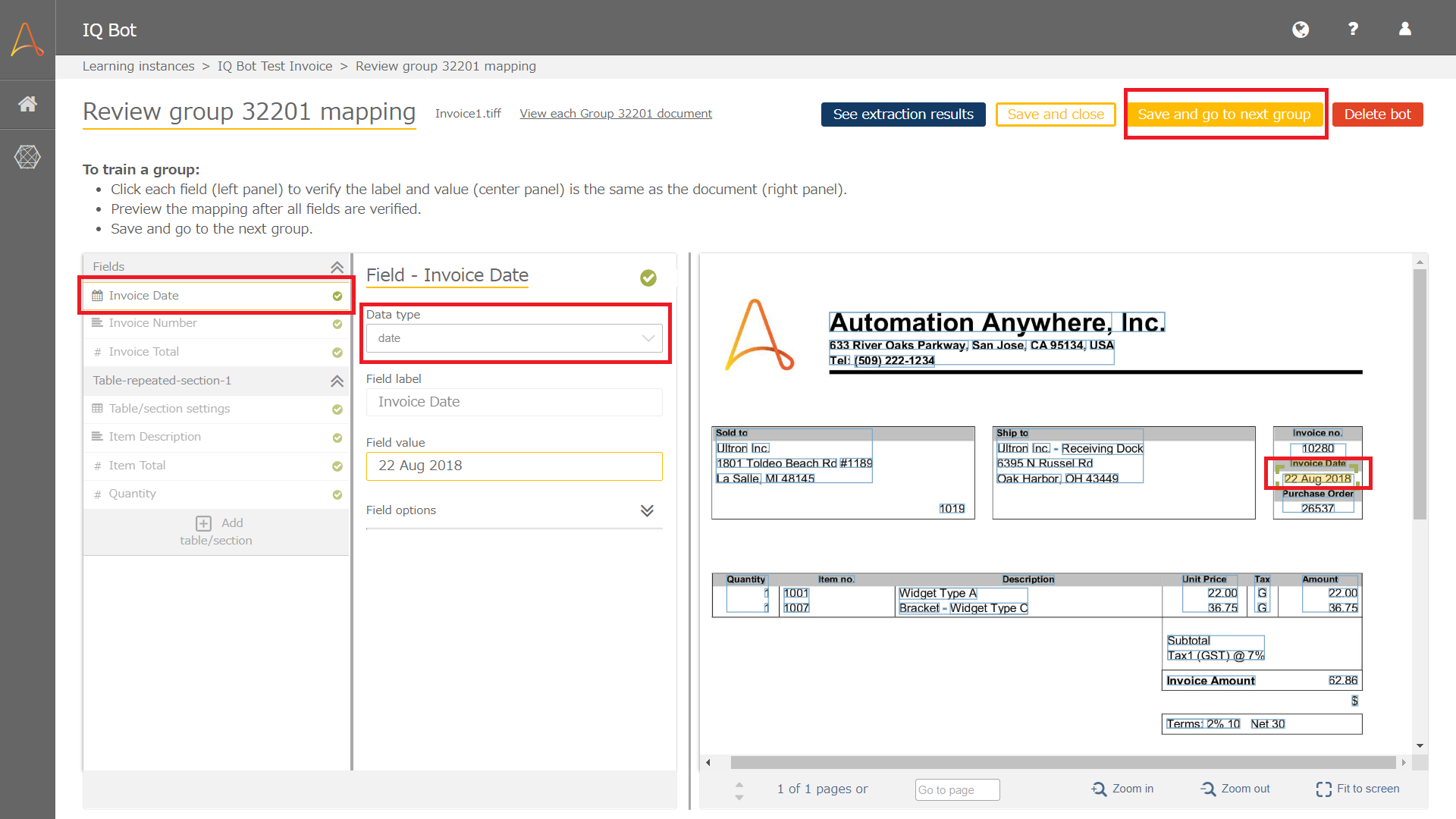Click the Go to page input
Viewport: 1456px width, 819px height.
957,790
